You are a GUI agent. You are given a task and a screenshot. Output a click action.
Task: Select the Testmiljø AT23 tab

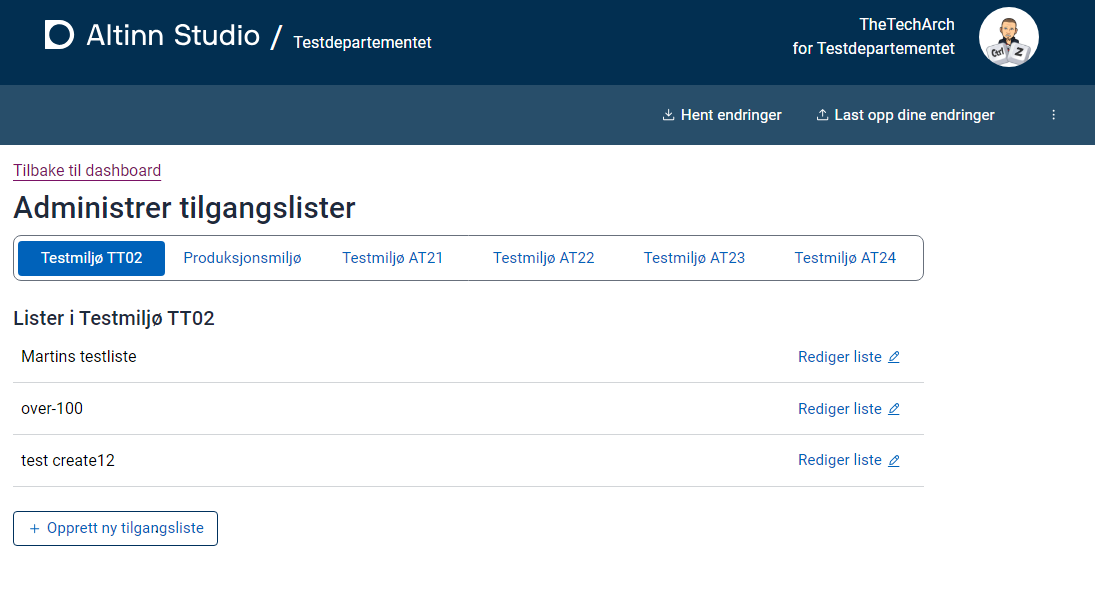(694, 257)
